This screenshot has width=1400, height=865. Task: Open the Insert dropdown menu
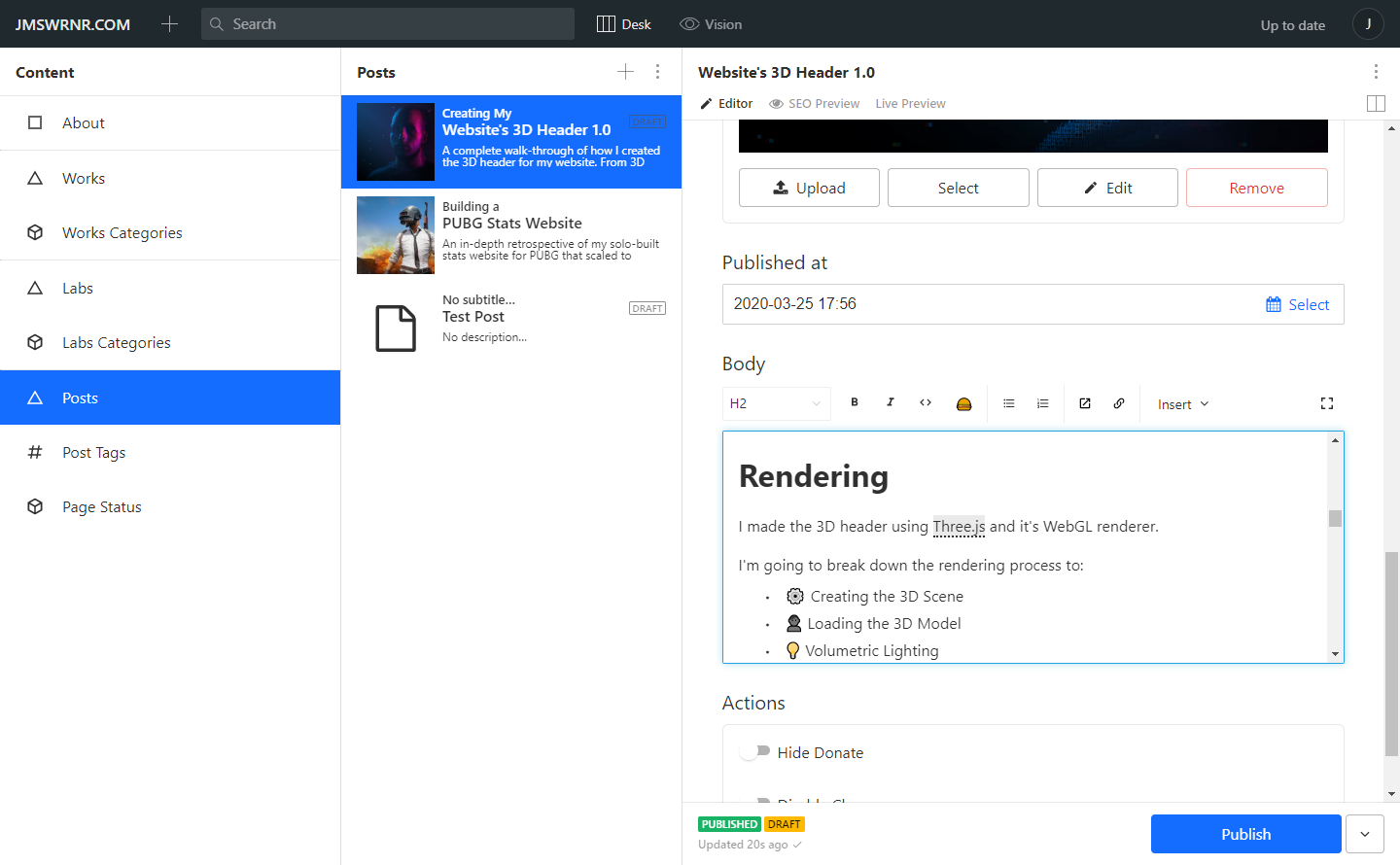pyautogui.click(x=1183, y=404)
